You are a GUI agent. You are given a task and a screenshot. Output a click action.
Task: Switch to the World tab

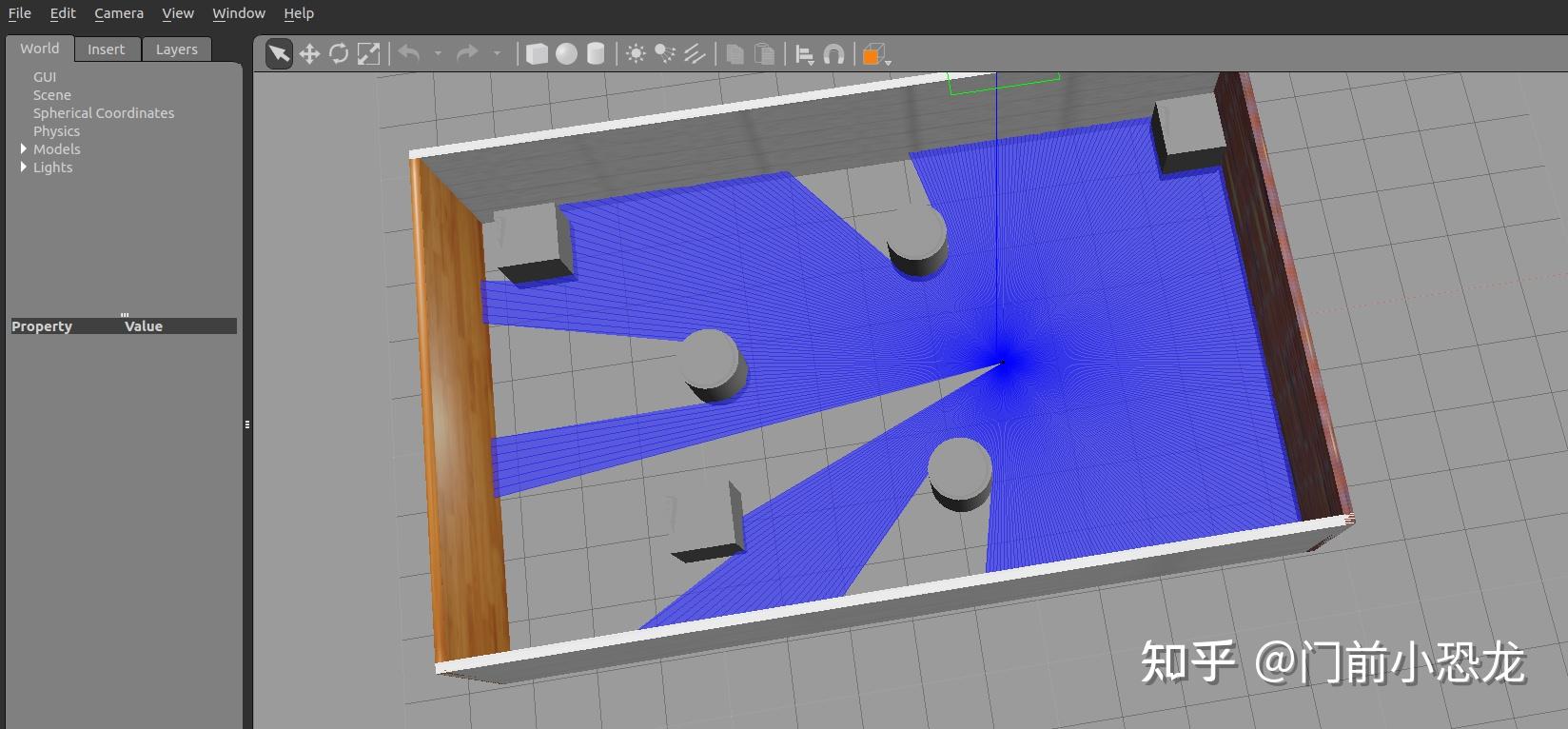39,49
